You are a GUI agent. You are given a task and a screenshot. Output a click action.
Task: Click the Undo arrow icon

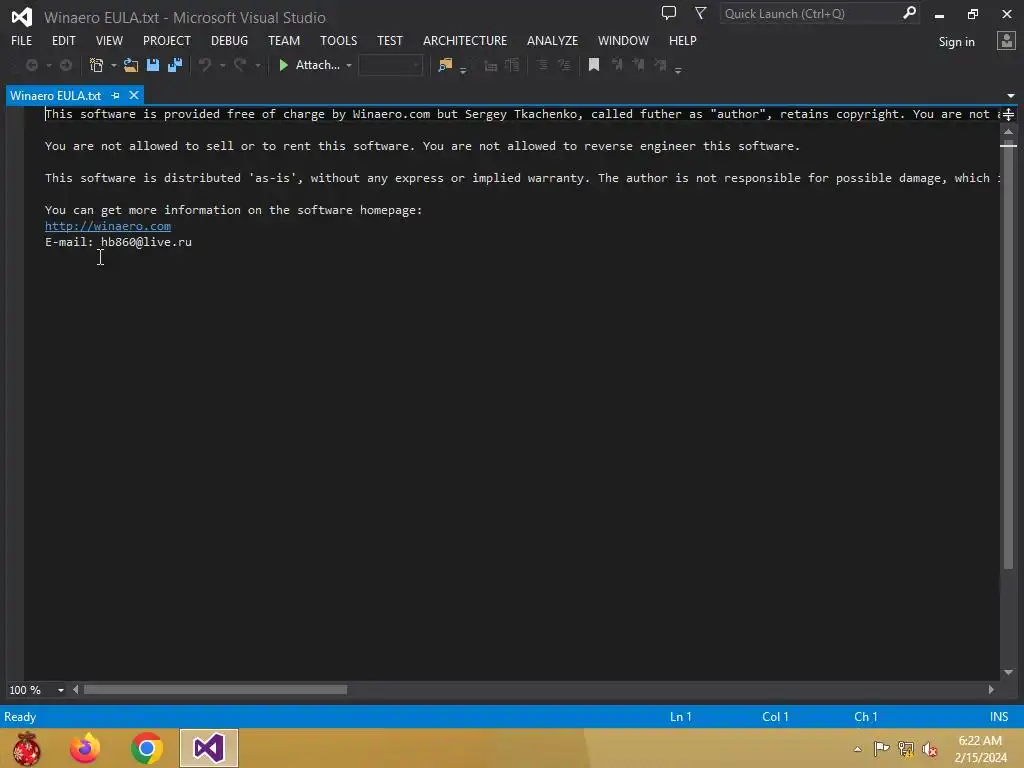click(205, 65)
